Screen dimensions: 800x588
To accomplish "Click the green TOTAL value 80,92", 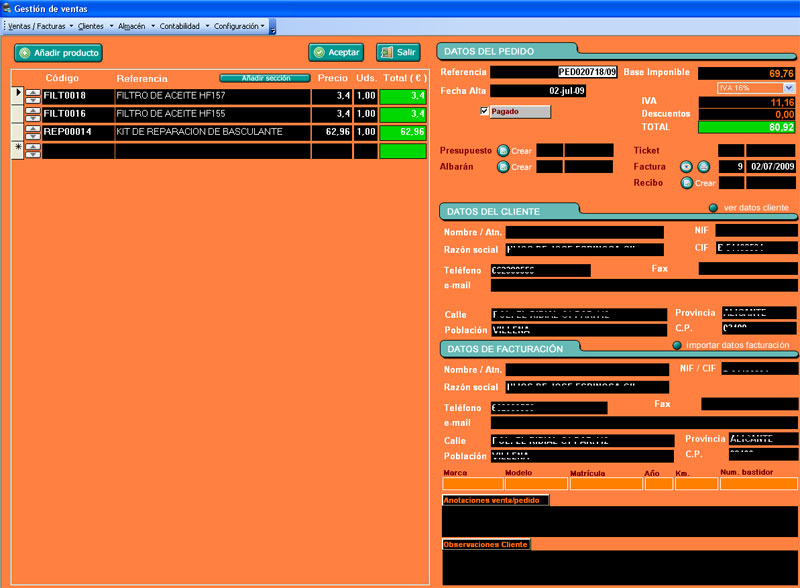I will (x=746, y=127).
